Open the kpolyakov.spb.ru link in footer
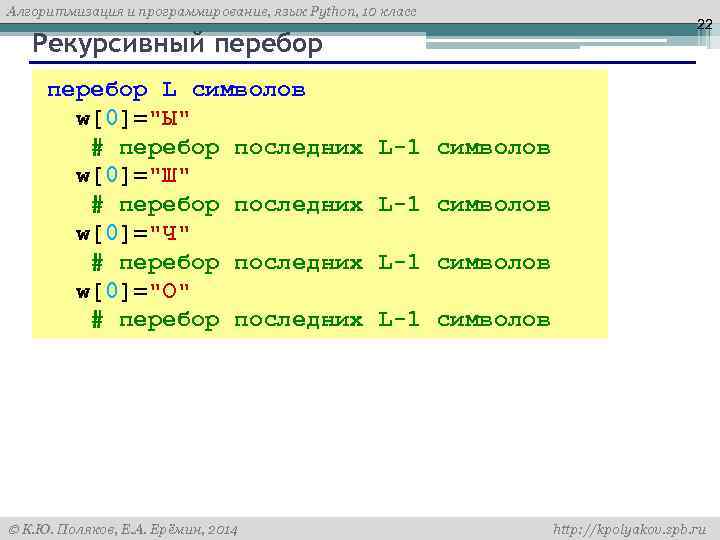Viewport: 720px width, 540px height. (x=630, y=529)
